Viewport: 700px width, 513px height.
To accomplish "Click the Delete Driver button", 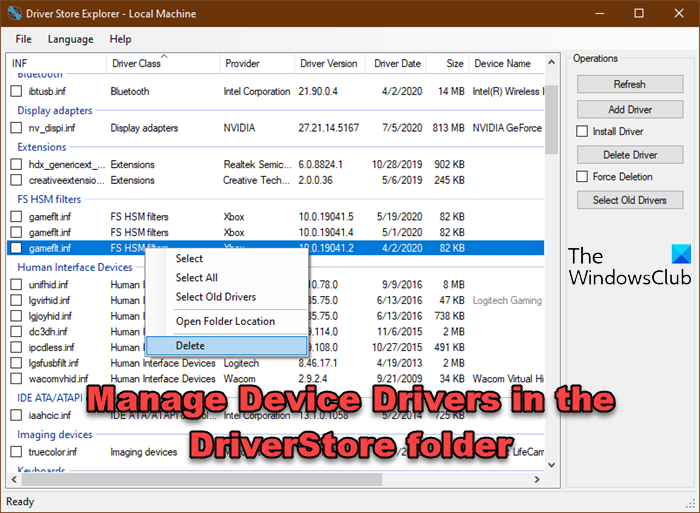I will pos(629,154).
